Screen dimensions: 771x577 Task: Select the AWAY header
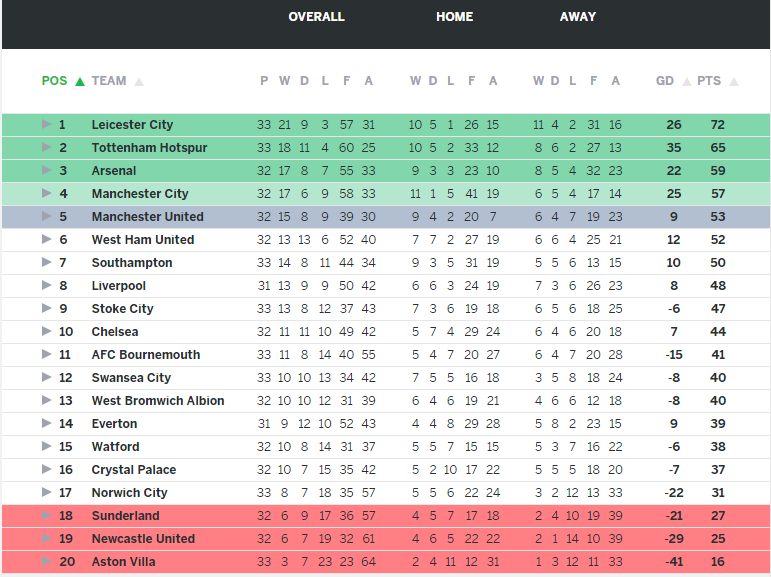click(x=578, y=17)
